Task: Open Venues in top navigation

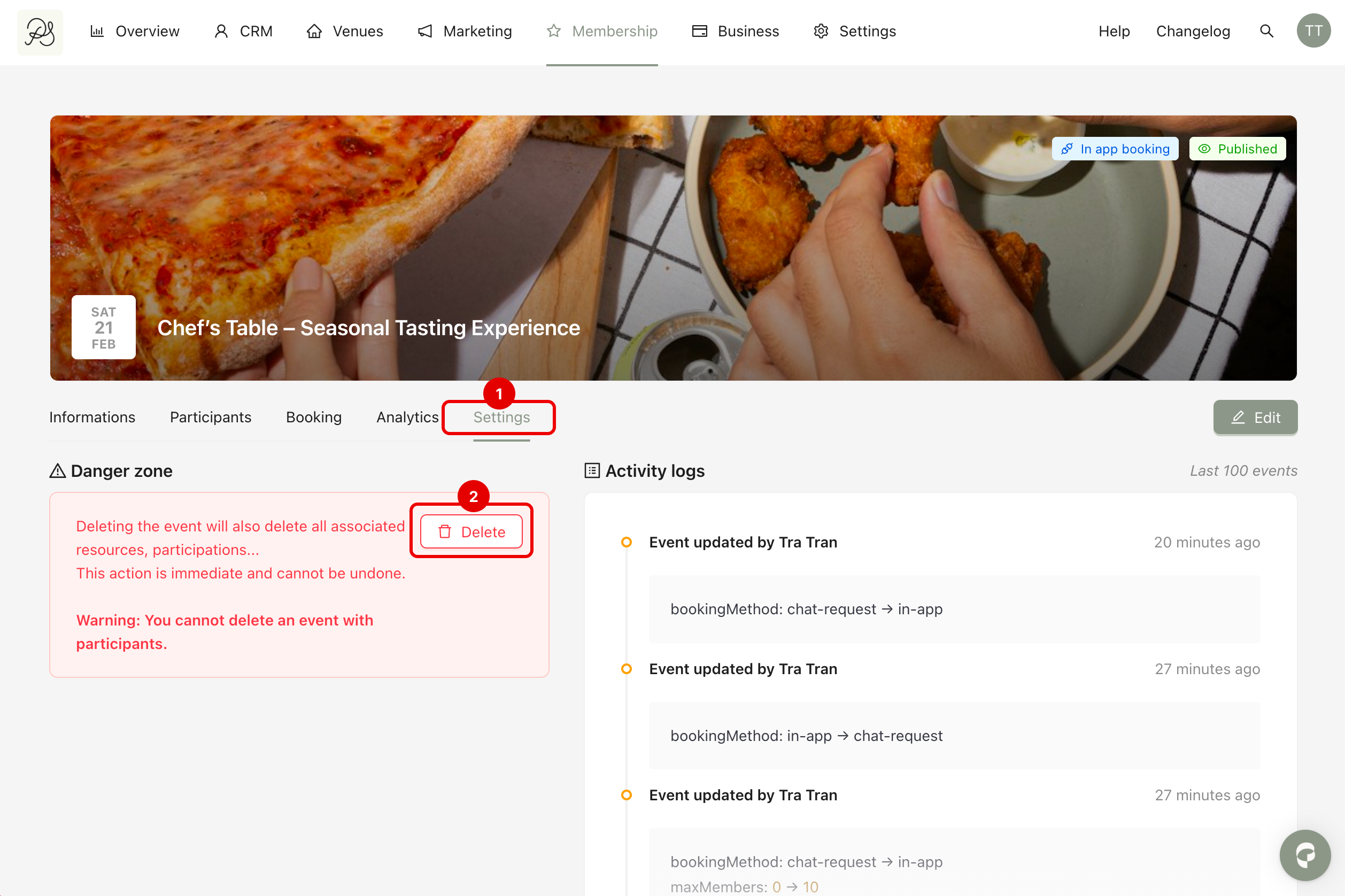Action: pos(345,32)
